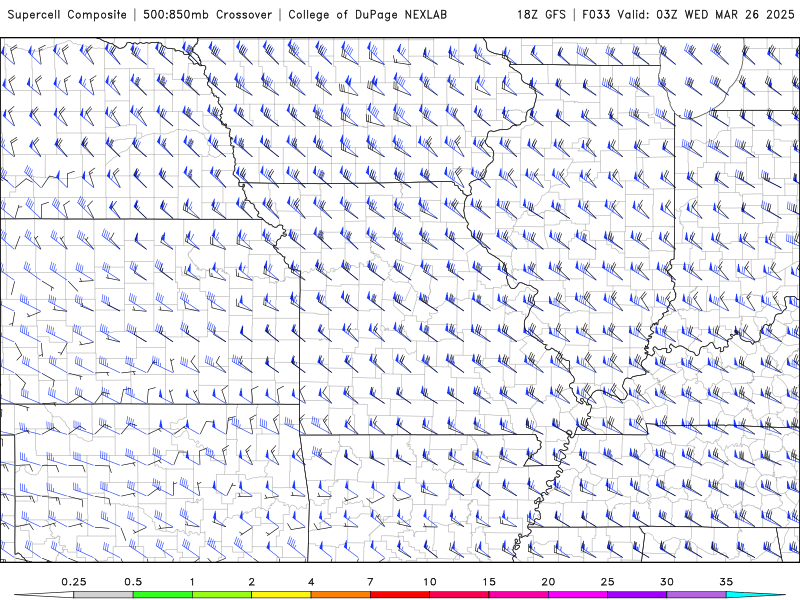
Task: Click the legend value "0.25"
Action: tap(74, 582)
